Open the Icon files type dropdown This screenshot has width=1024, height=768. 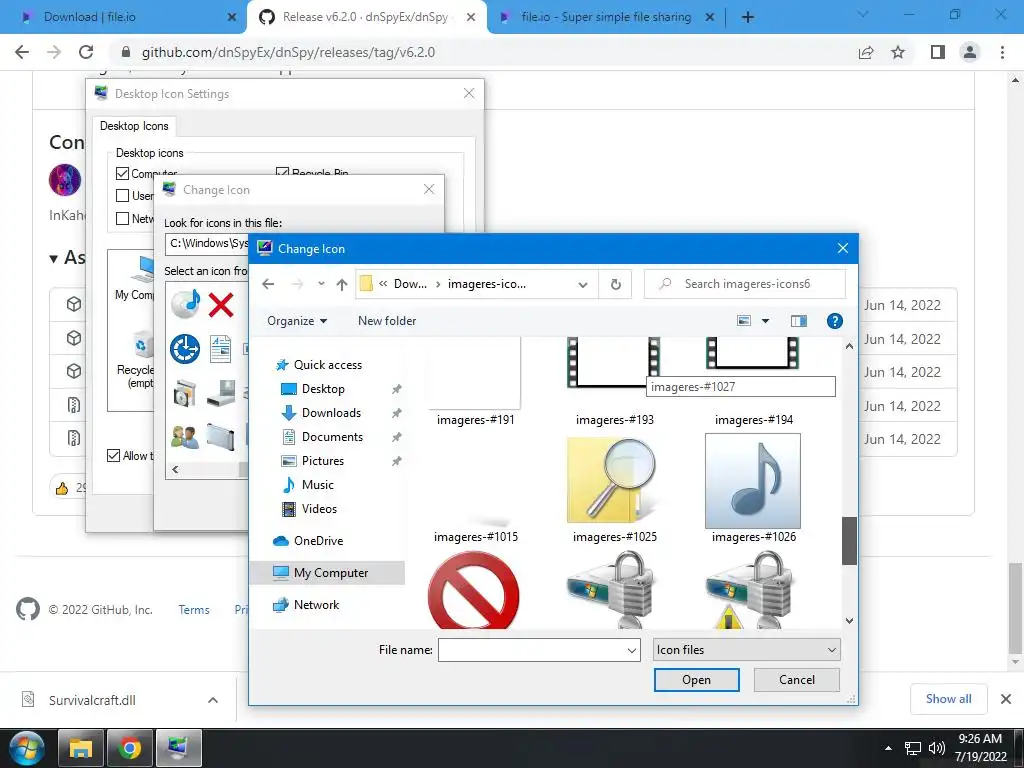[x=746, y=650]
